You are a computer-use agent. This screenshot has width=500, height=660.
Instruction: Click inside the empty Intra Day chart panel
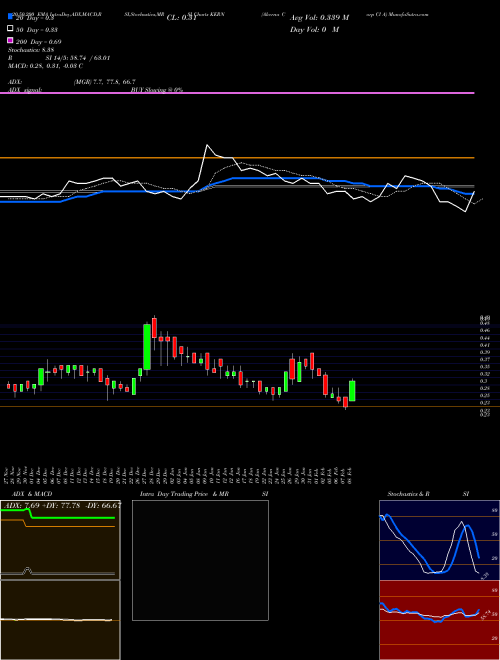[x=200, y=560]
